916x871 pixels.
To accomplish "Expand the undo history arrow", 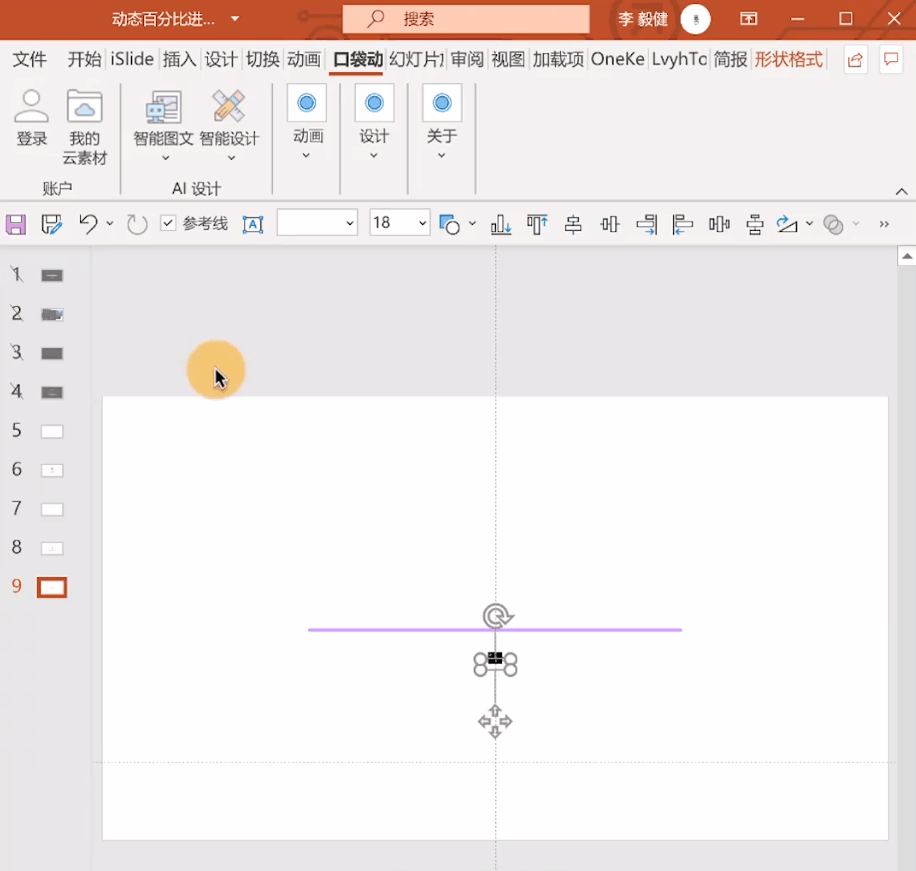I will pos(109,224).
